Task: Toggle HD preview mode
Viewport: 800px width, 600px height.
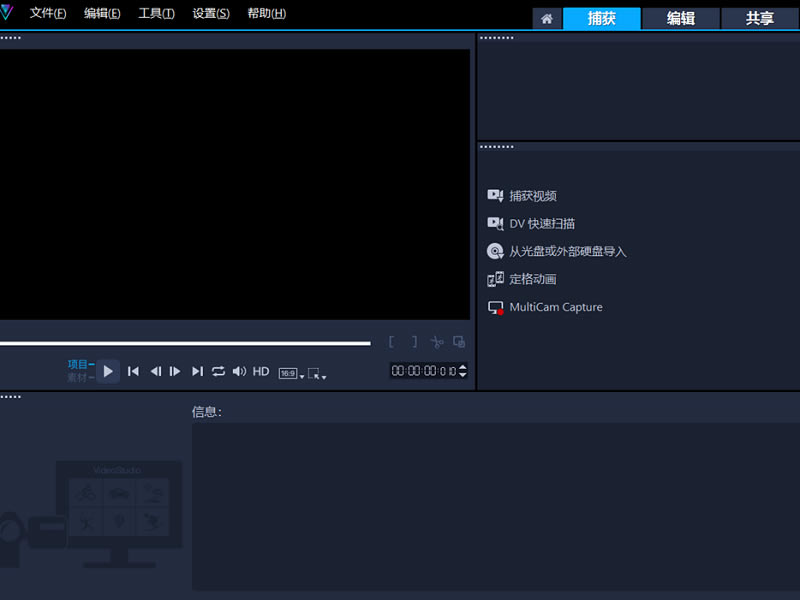Action: tap(261, 371)
